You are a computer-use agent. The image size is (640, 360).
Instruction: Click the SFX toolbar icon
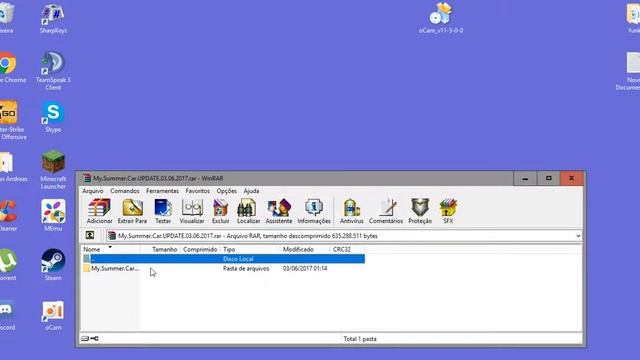448,211
